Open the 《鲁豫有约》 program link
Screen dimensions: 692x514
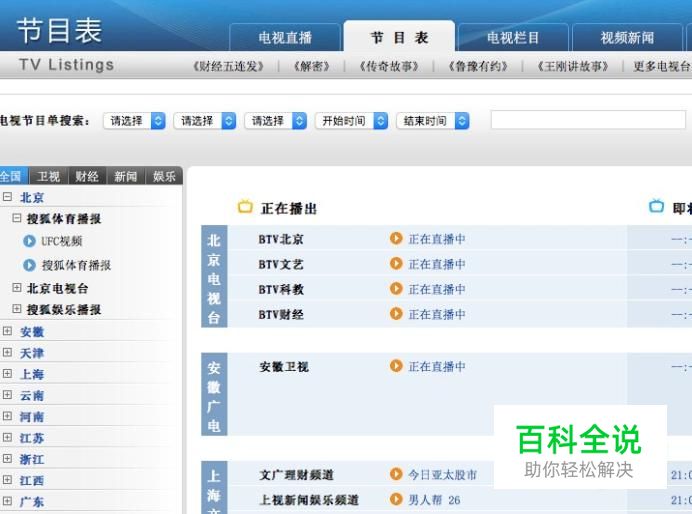coord(478,67)
